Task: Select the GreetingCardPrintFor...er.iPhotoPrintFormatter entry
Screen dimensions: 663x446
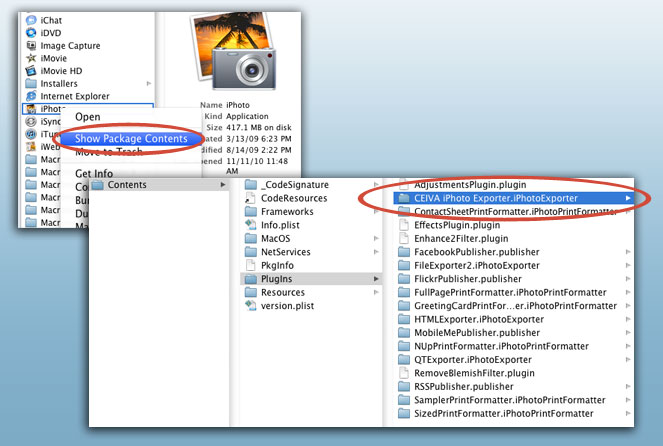Action: pyautogui.click(x=515, y=306)
